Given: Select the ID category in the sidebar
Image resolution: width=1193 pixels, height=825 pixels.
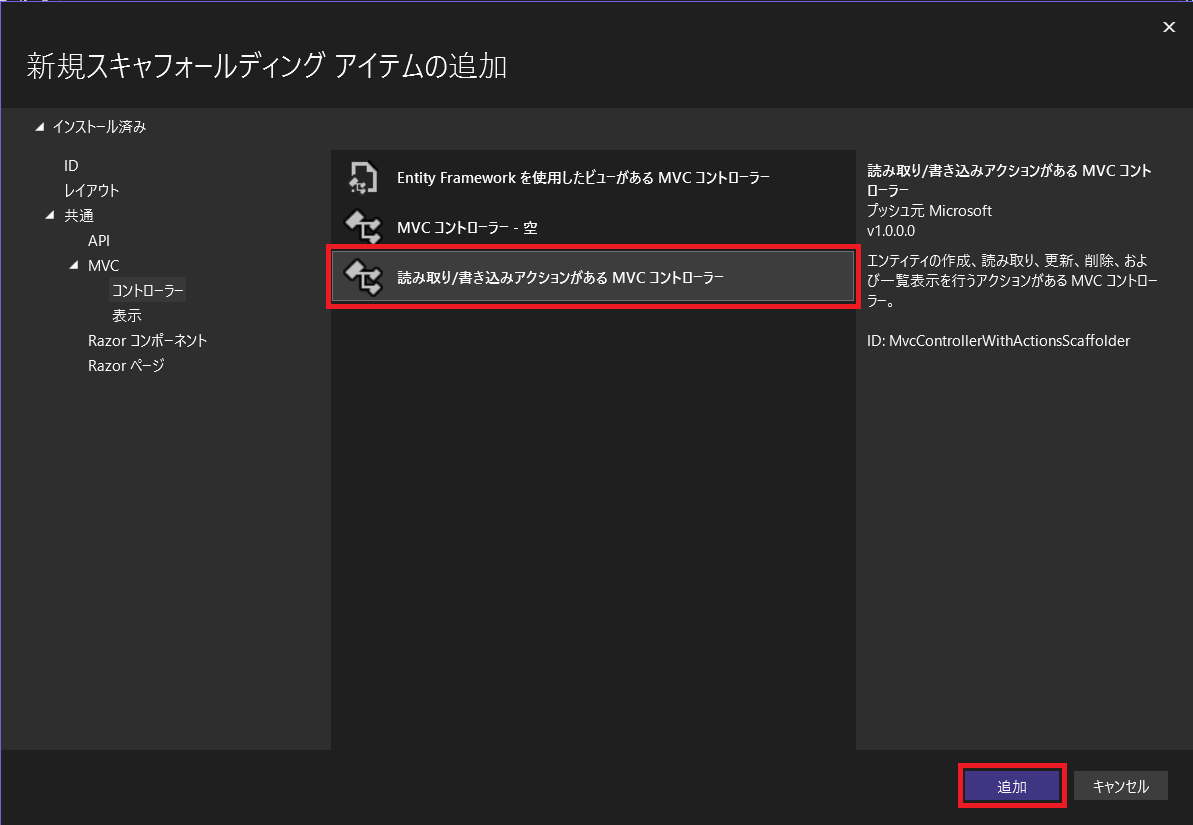Looking at the screenshot, I should (71, 165).
